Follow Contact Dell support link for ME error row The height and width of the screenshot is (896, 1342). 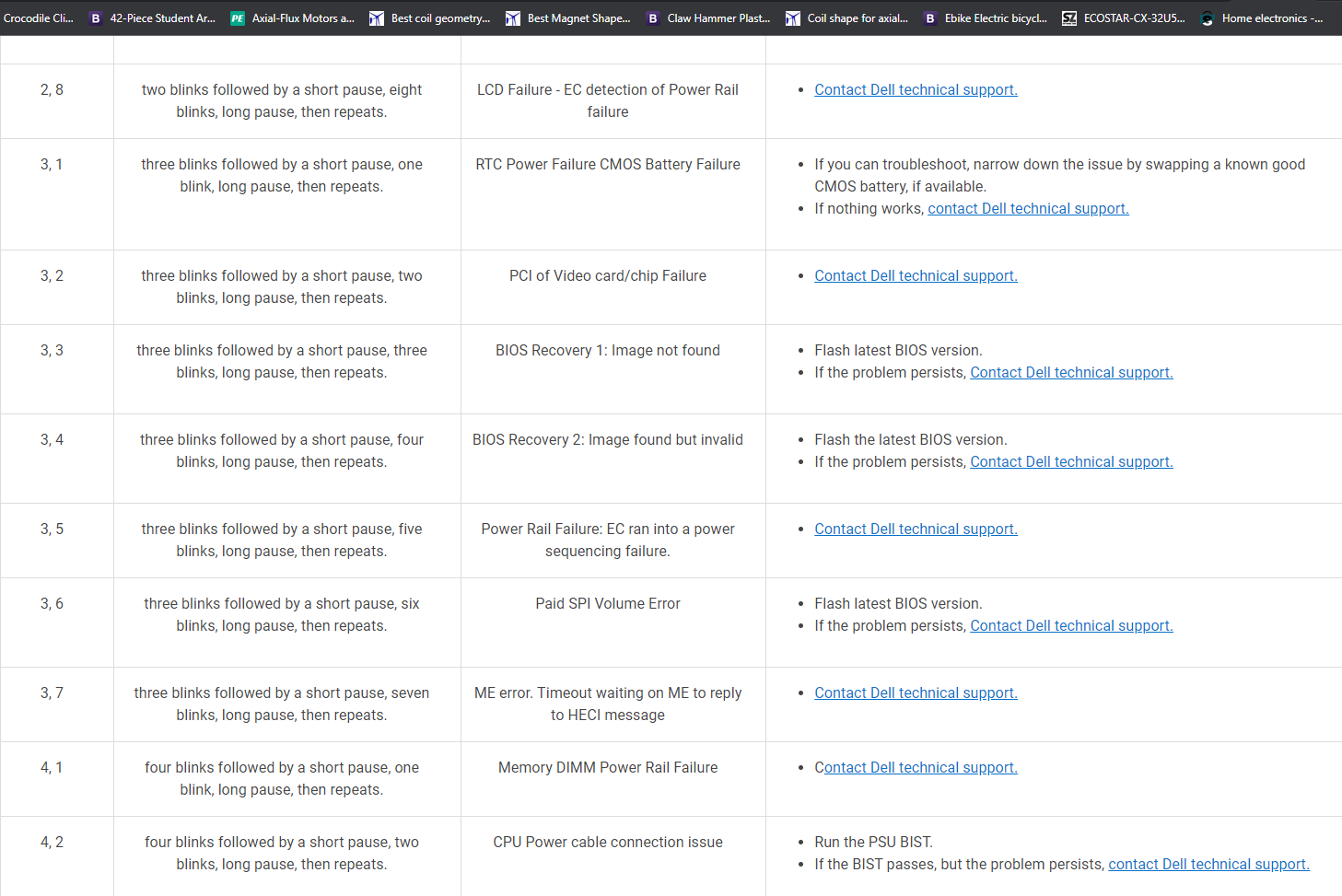pyautogui.click(x=916, y=692)
